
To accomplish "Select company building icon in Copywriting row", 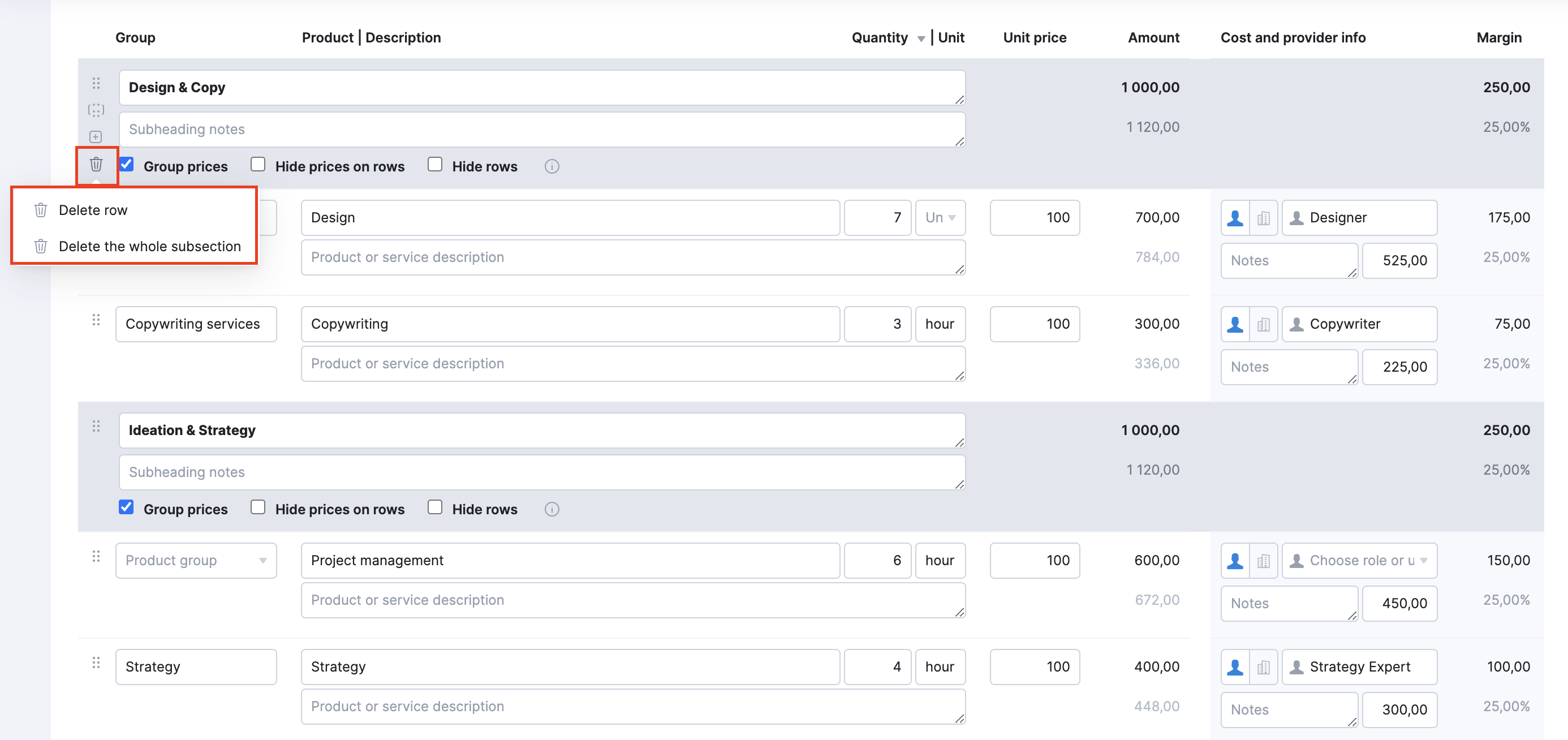I will [1264, 324].
